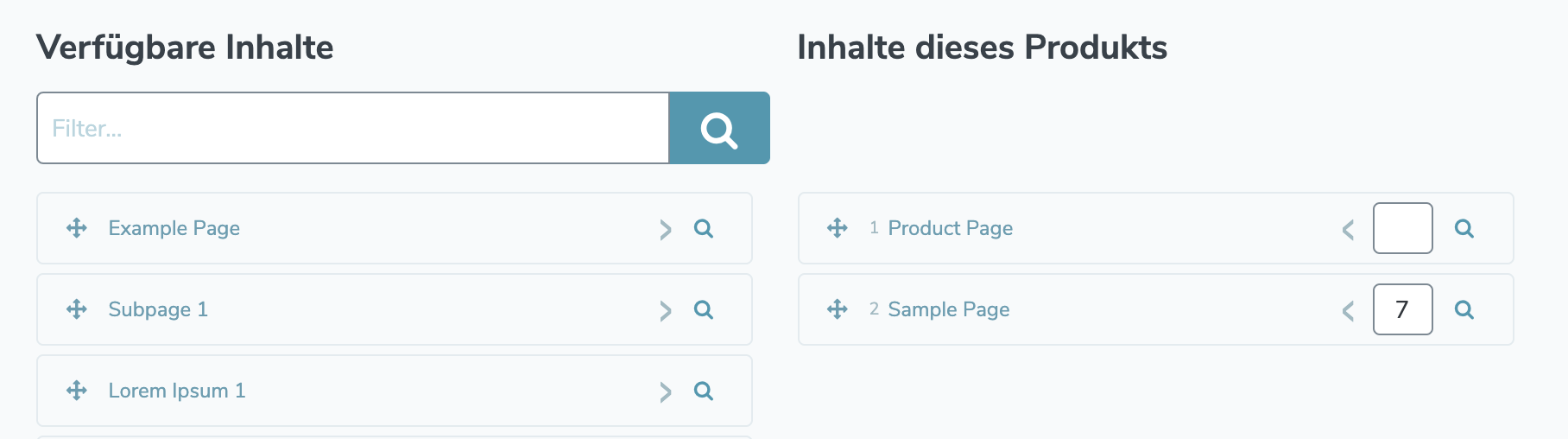Preview Lorem Ipsum 1 with magnifier icon
The width and height of the screenshot is (1568, 439).
pyautogui.click(x=704, y=391)
